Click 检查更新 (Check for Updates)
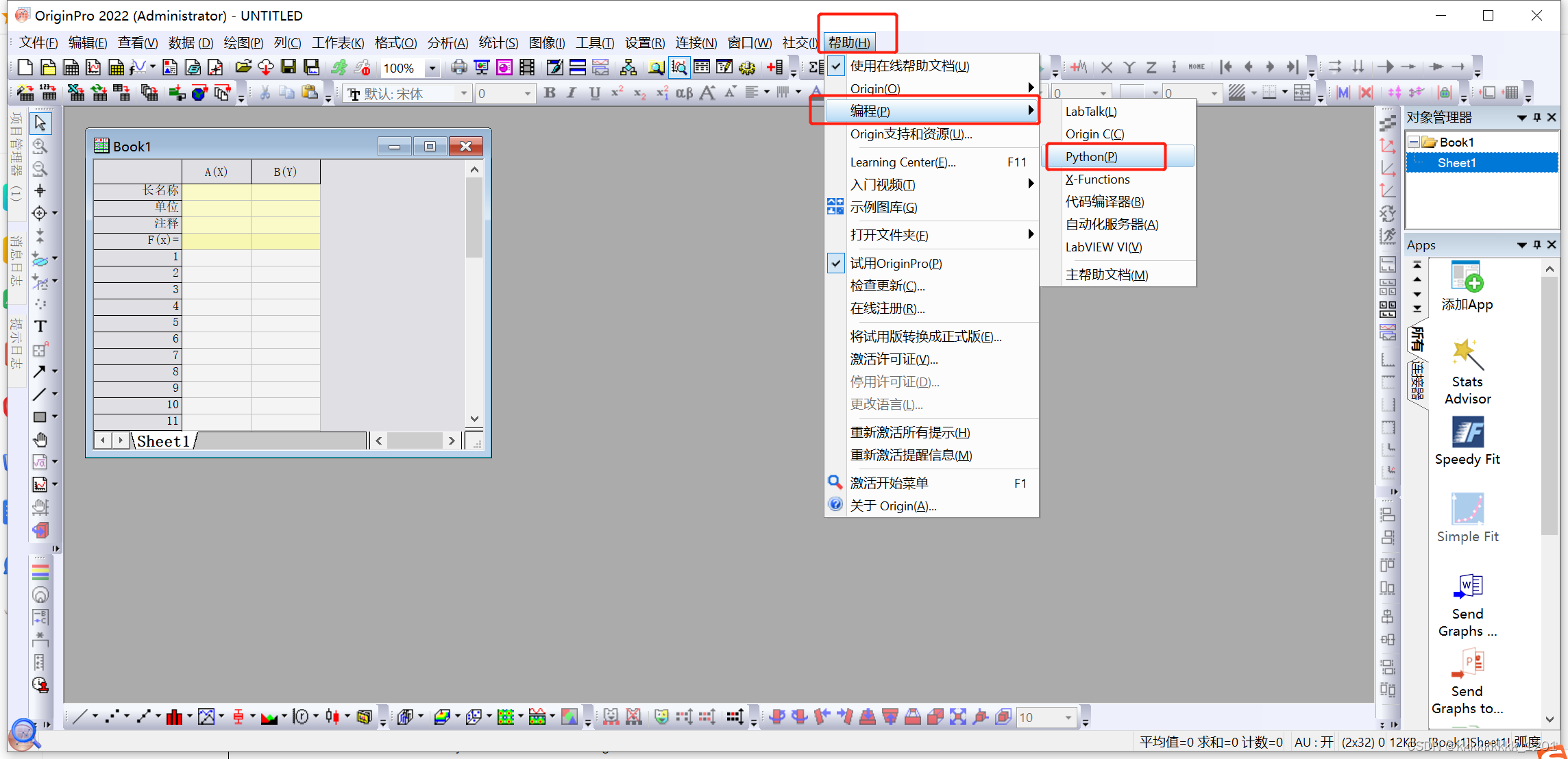The height and width of the screenshot is (759, 1568). [933, 286]
